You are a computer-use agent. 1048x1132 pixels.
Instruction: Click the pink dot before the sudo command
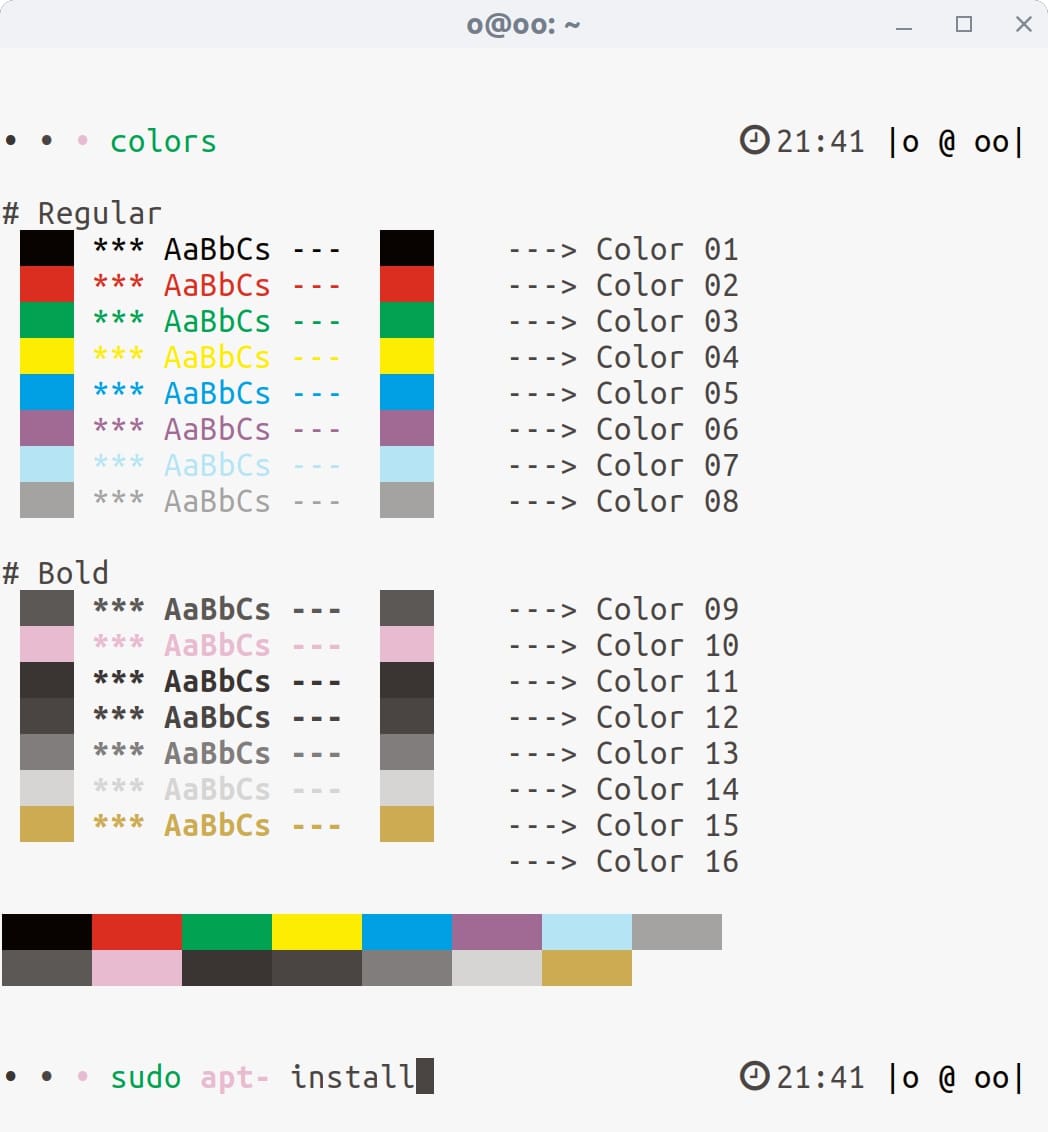click(82, 1077)
